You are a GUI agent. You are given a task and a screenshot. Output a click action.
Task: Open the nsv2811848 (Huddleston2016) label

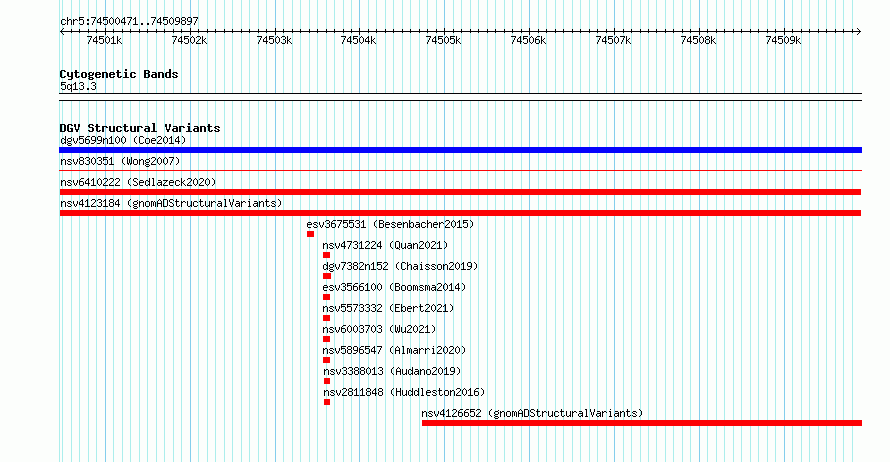coord(405,392)
